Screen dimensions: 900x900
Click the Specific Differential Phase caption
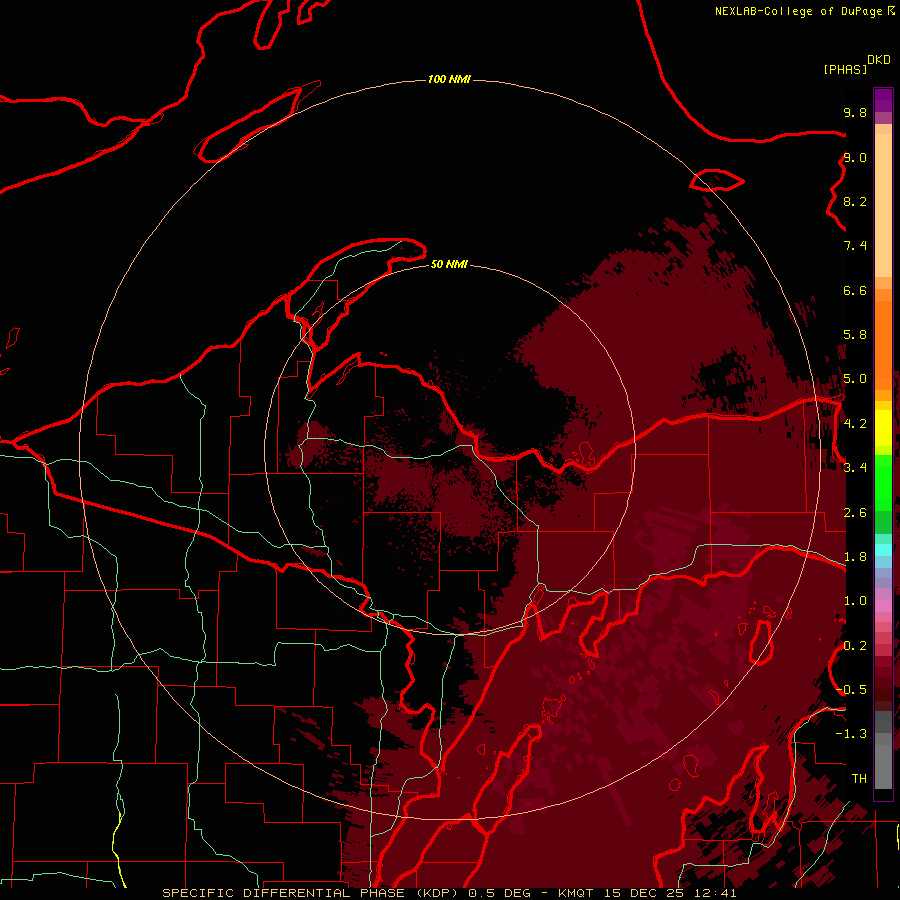pyautogui.click(x=449, y=893)
